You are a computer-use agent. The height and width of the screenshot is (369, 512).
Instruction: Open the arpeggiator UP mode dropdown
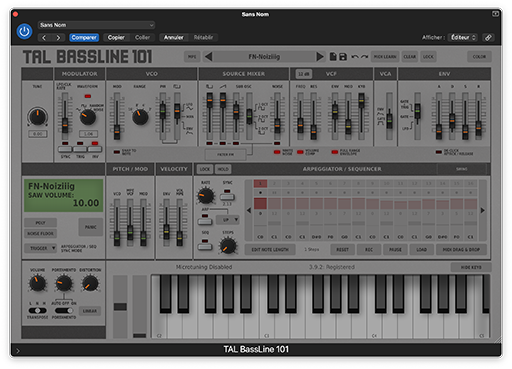(228, 220)
